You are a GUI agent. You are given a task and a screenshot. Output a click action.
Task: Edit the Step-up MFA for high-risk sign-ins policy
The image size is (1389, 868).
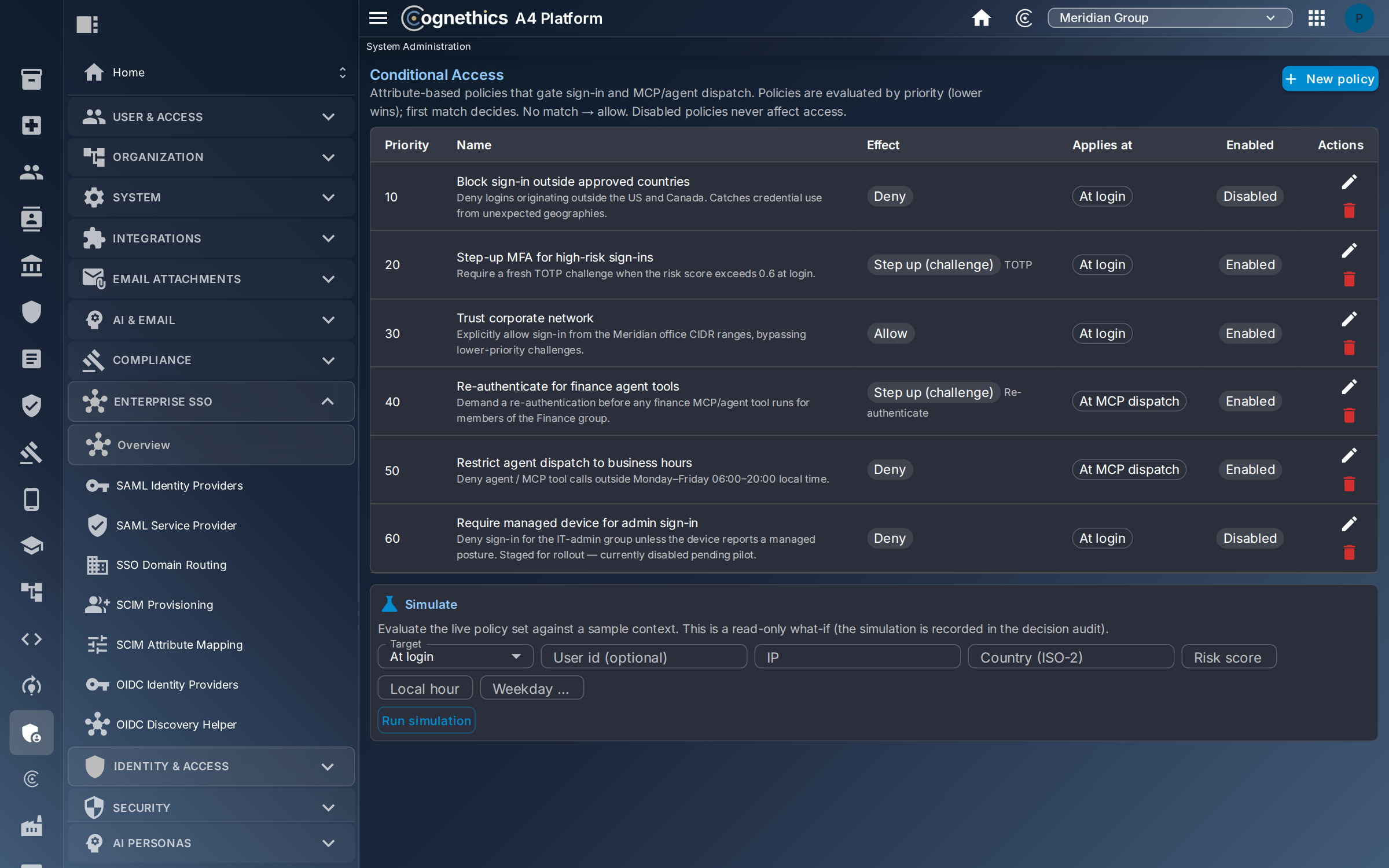point(1348,251)
